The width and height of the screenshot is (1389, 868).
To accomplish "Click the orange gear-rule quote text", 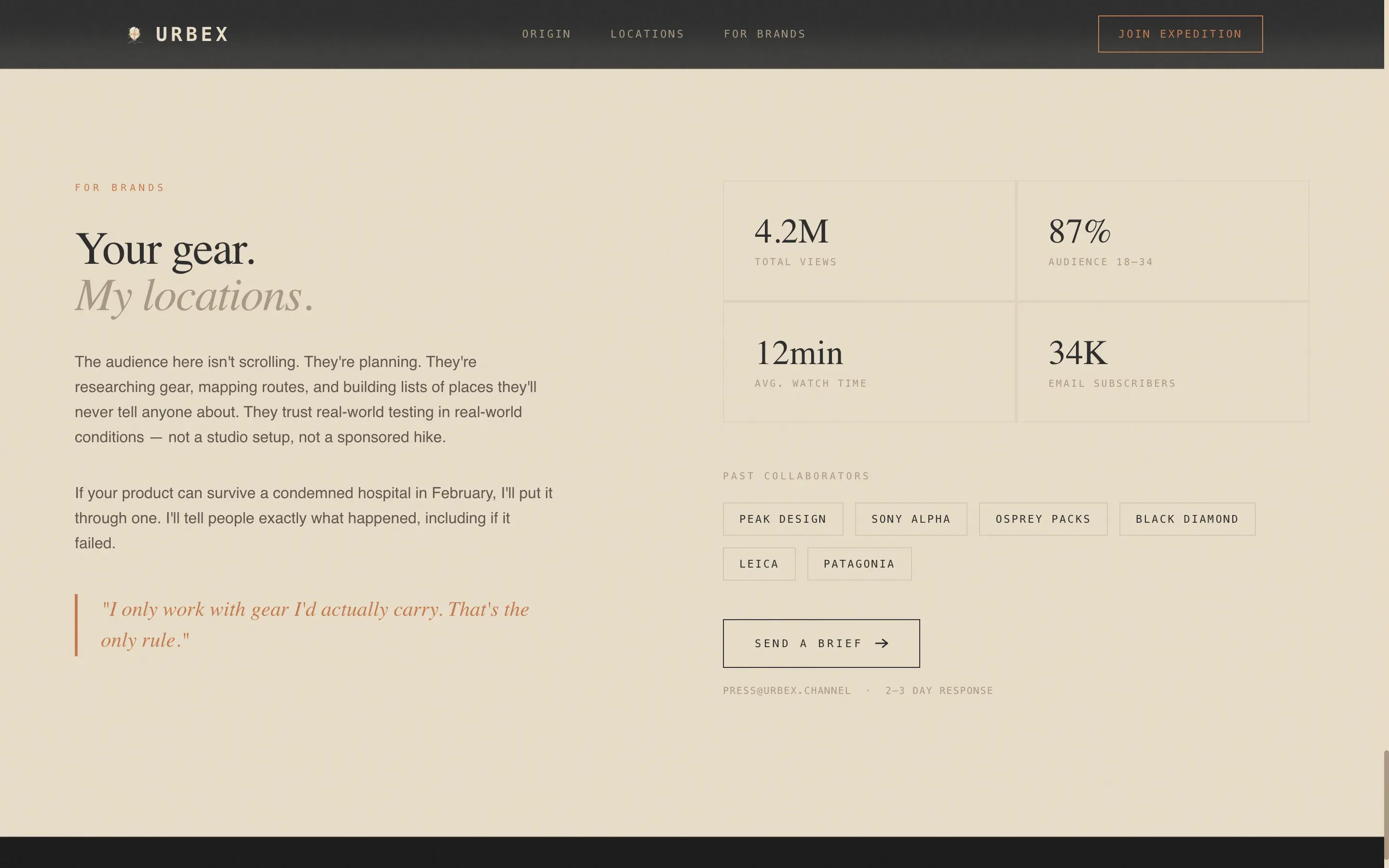I will pos(314,624).
